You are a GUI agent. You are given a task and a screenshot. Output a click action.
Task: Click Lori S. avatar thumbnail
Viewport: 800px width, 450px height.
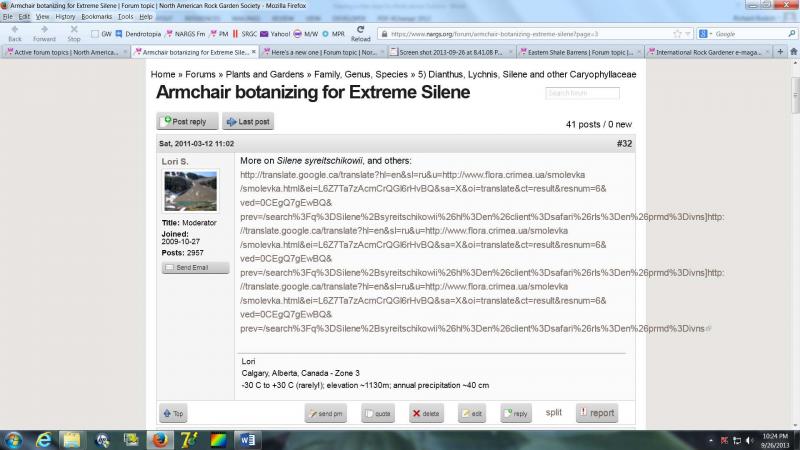[x=190, y=190]
